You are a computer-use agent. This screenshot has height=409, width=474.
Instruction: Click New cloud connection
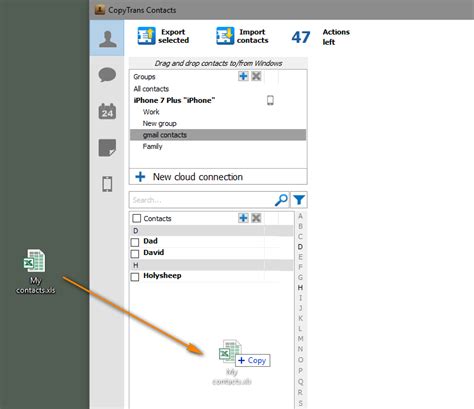pos(218,177)
